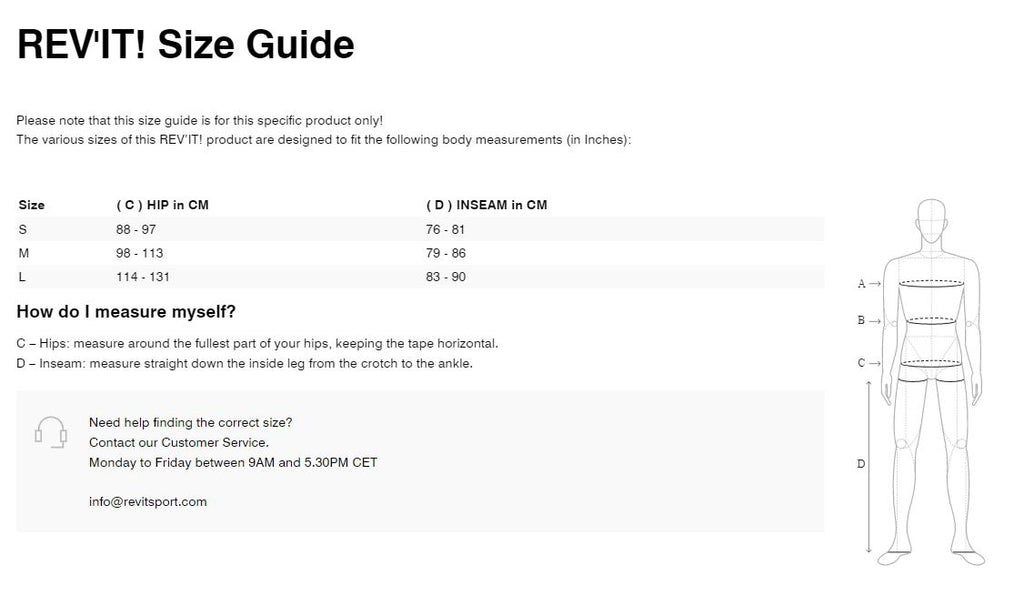Click the REV'IT! Size Guide heading
Viewport: 1024px width, 616px height.
point(186,44)
